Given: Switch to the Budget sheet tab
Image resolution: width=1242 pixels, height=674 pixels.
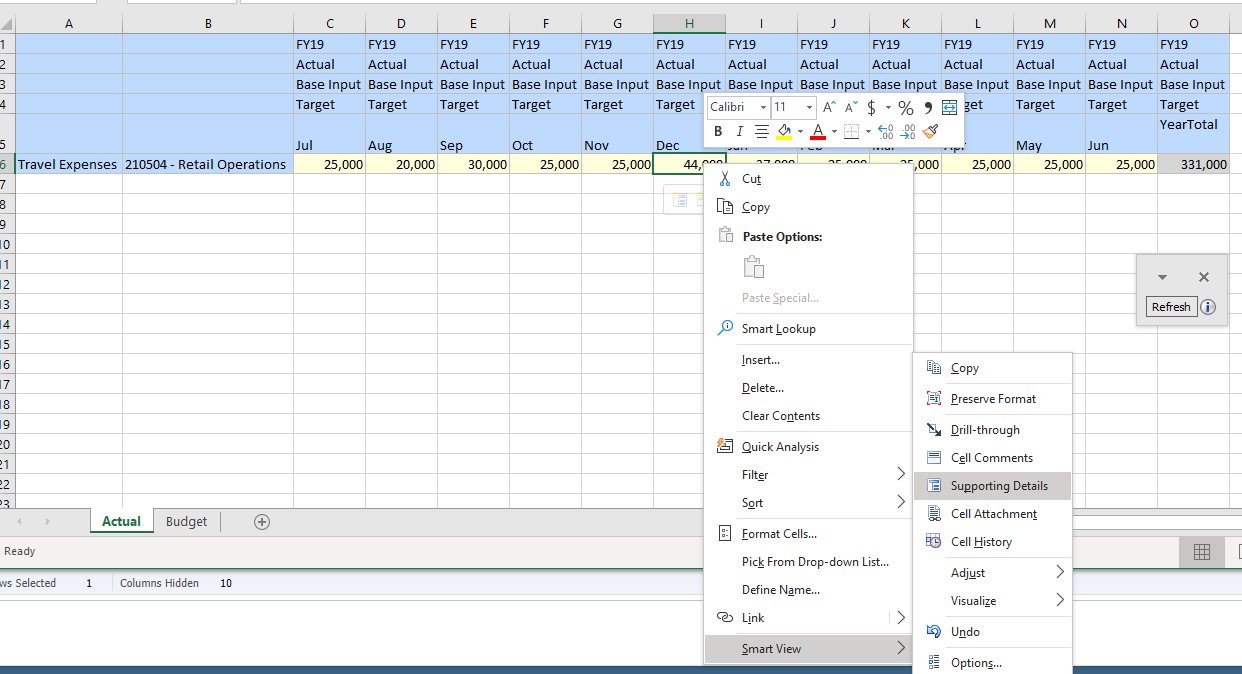Looking at the screenshot, I should (187, 521).
